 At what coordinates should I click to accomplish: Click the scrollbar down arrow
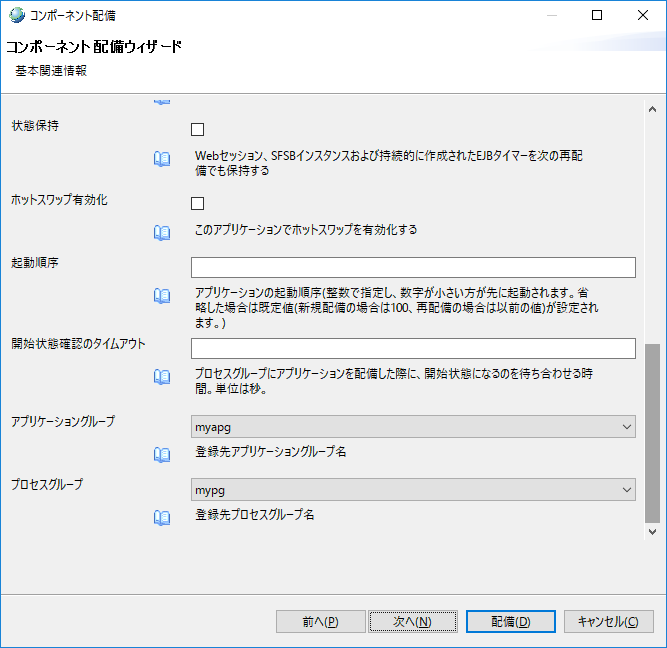coord(653,534)
